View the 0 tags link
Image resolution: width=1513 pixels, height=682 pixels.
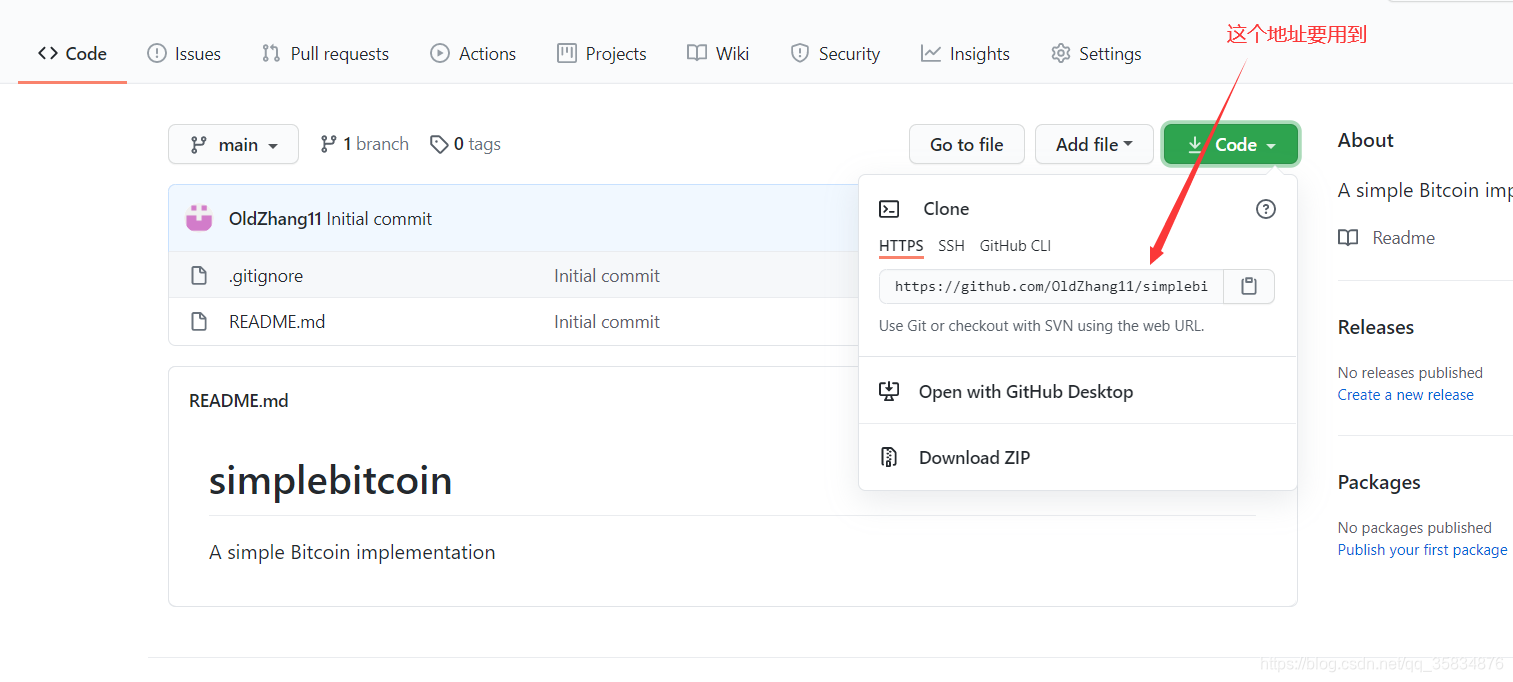click(x=465, y=144)
